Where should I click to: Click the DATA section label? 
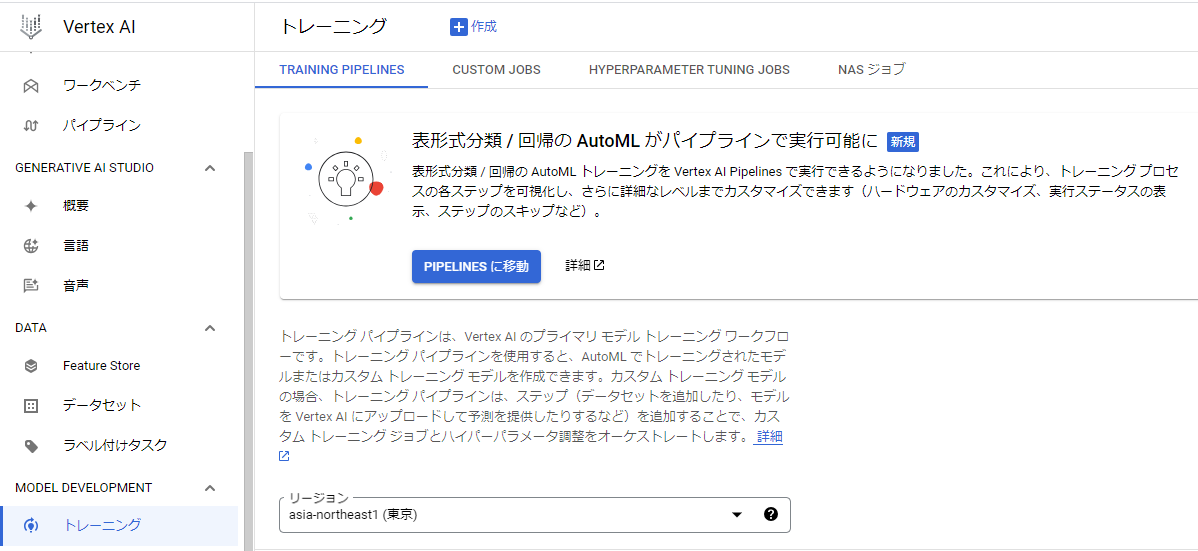(31, 328)
